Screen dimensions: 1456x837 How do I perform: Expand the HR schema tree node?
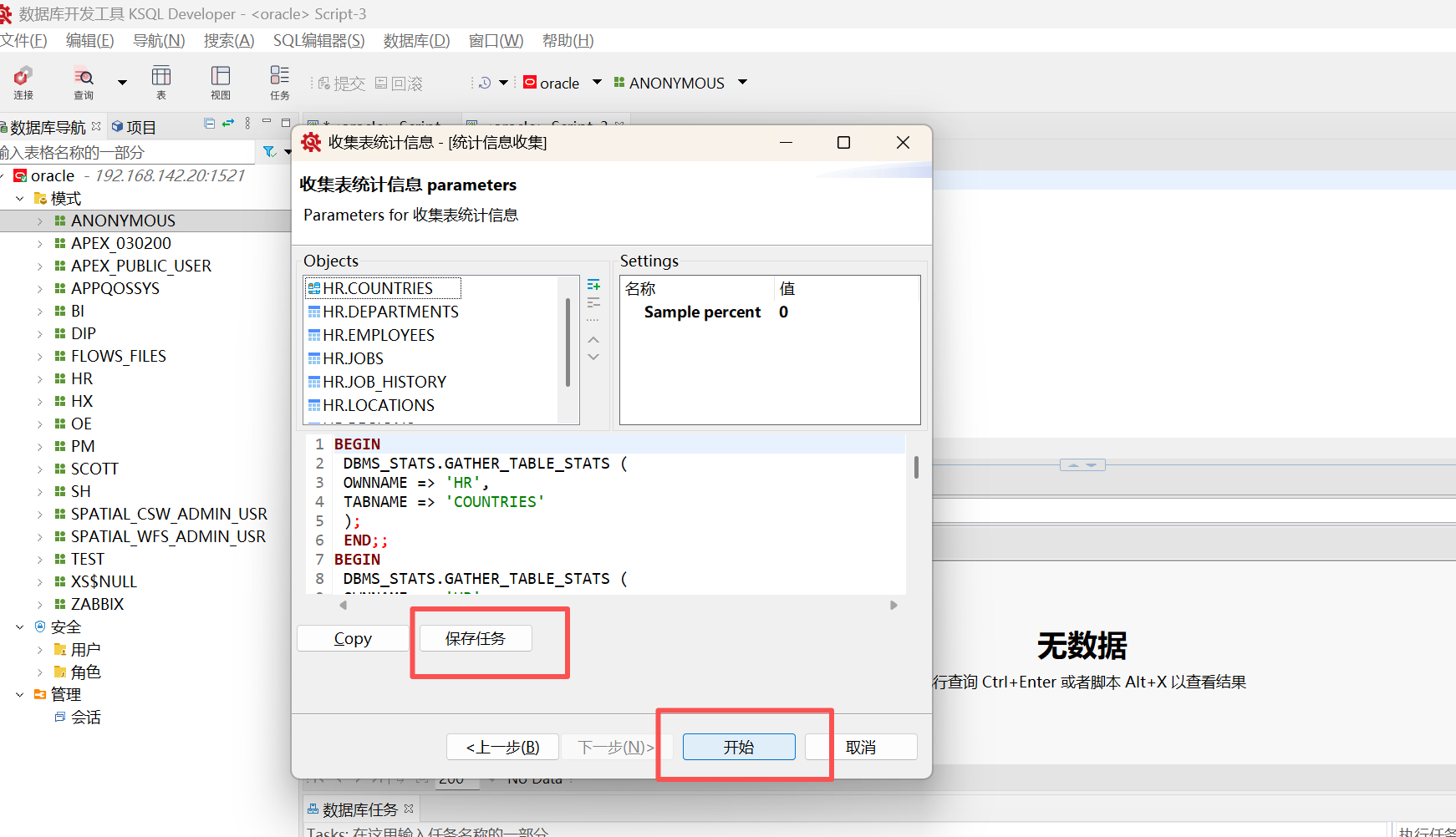click(40, 379)
